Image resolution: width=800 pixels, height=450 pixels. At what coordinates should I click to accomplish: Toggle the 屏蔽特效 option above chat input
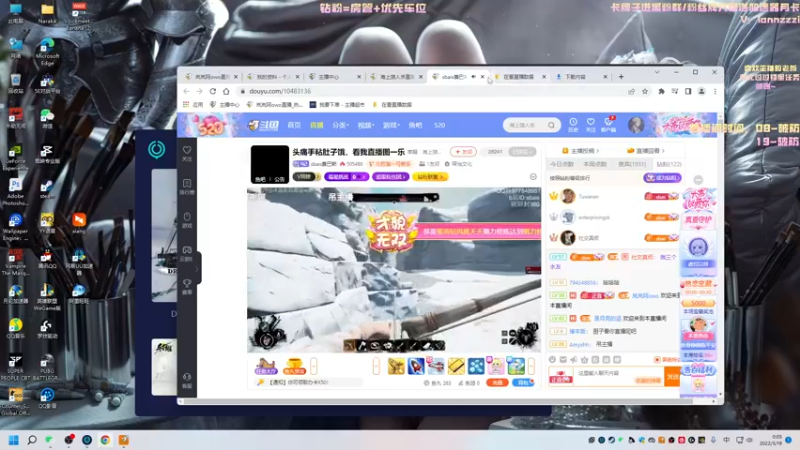pos(668,360)
